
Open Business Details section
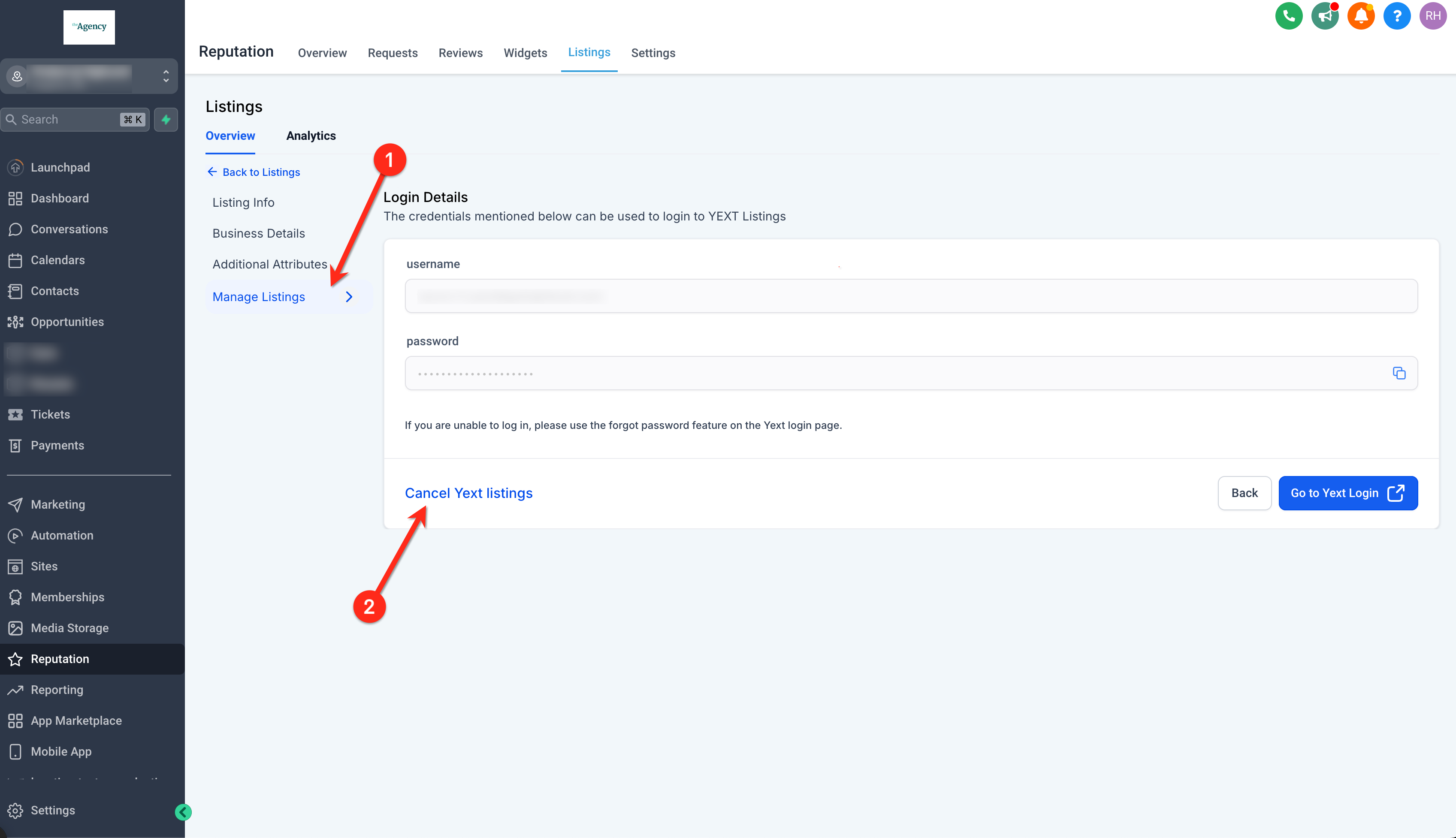(259, 234)
